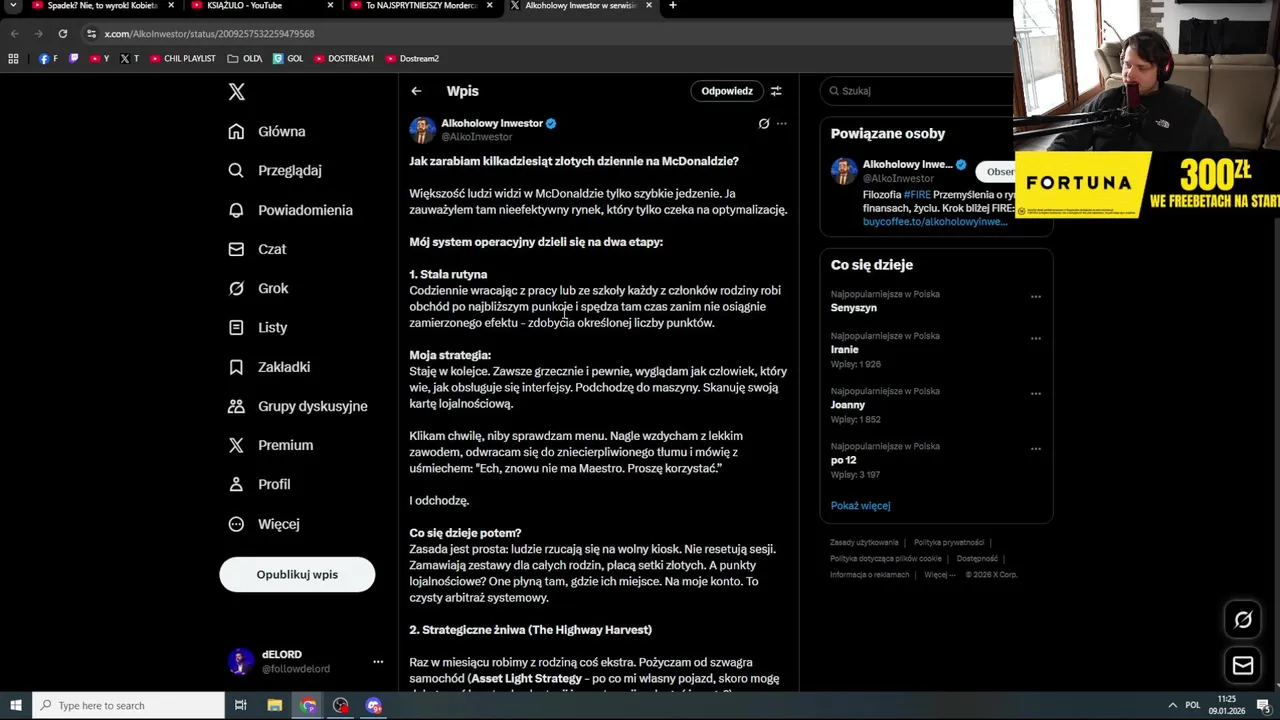Open more options for 'po 12' trend
Image resolution: width=1280 pixels, height=720 pixels.
click(1036, 449)
